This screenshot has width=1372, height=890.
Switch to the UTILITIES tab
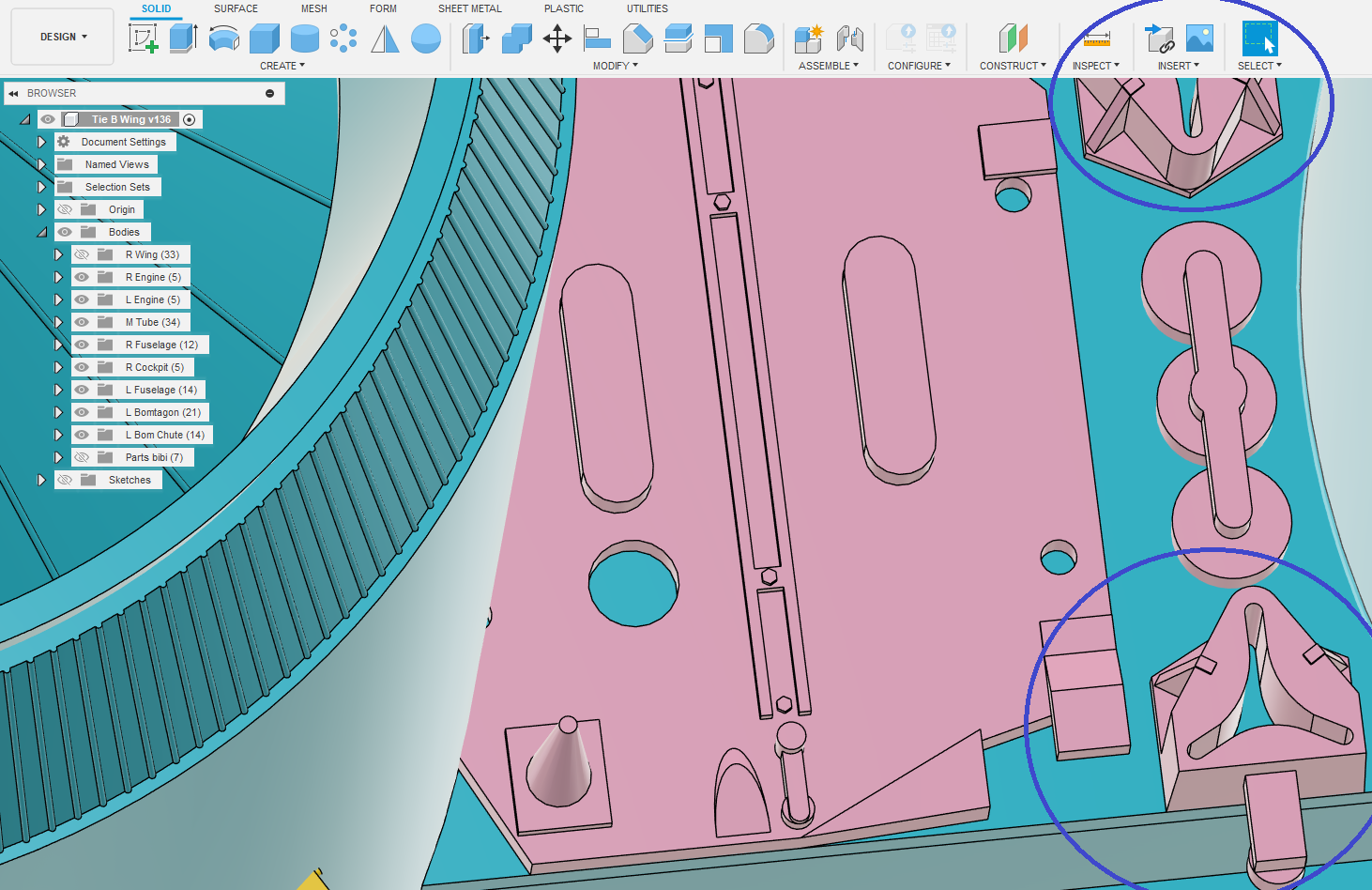coord(648,8)
